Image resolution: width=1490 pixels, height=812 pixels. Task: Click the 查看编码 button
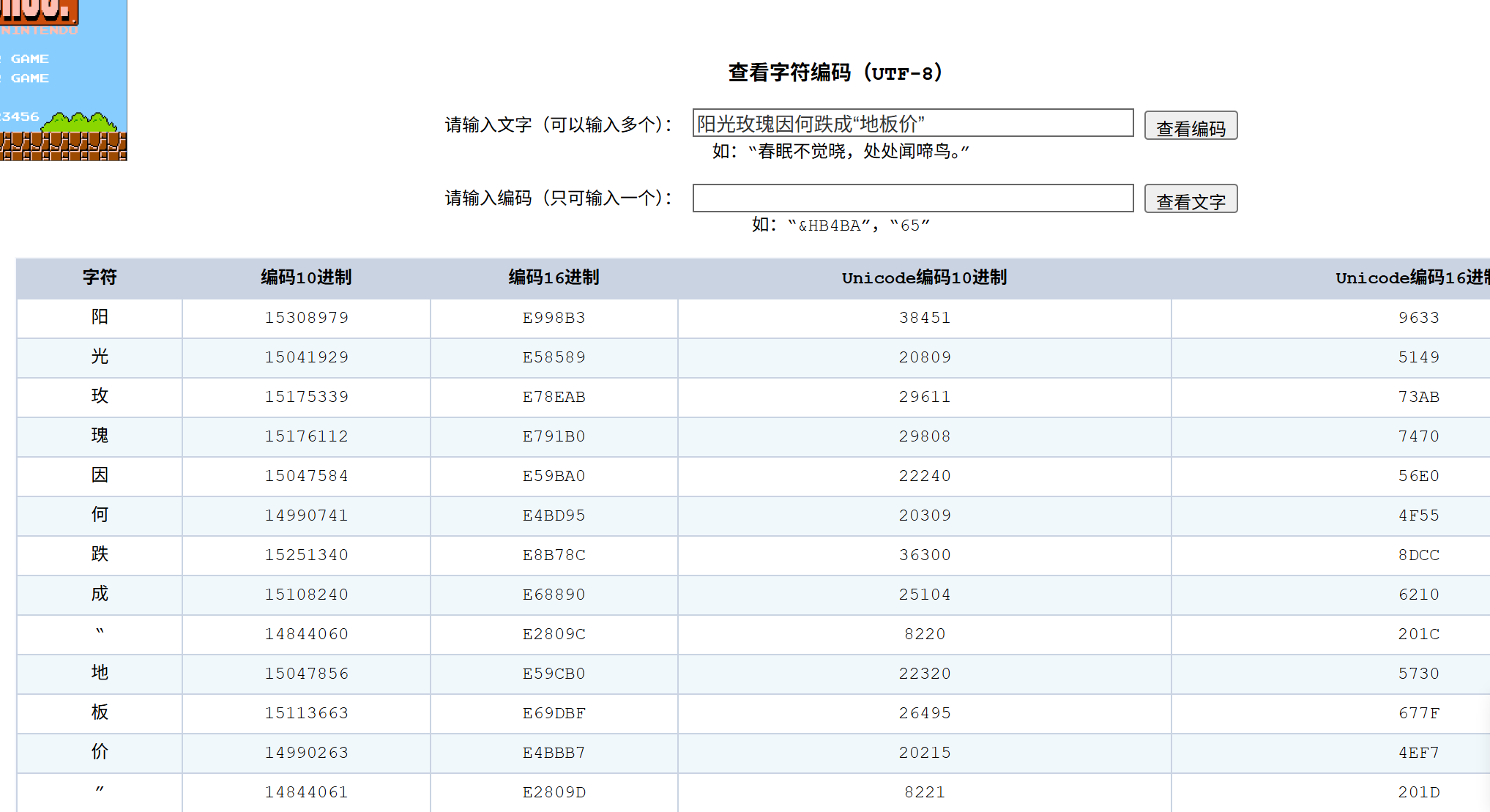[1191, 126]
